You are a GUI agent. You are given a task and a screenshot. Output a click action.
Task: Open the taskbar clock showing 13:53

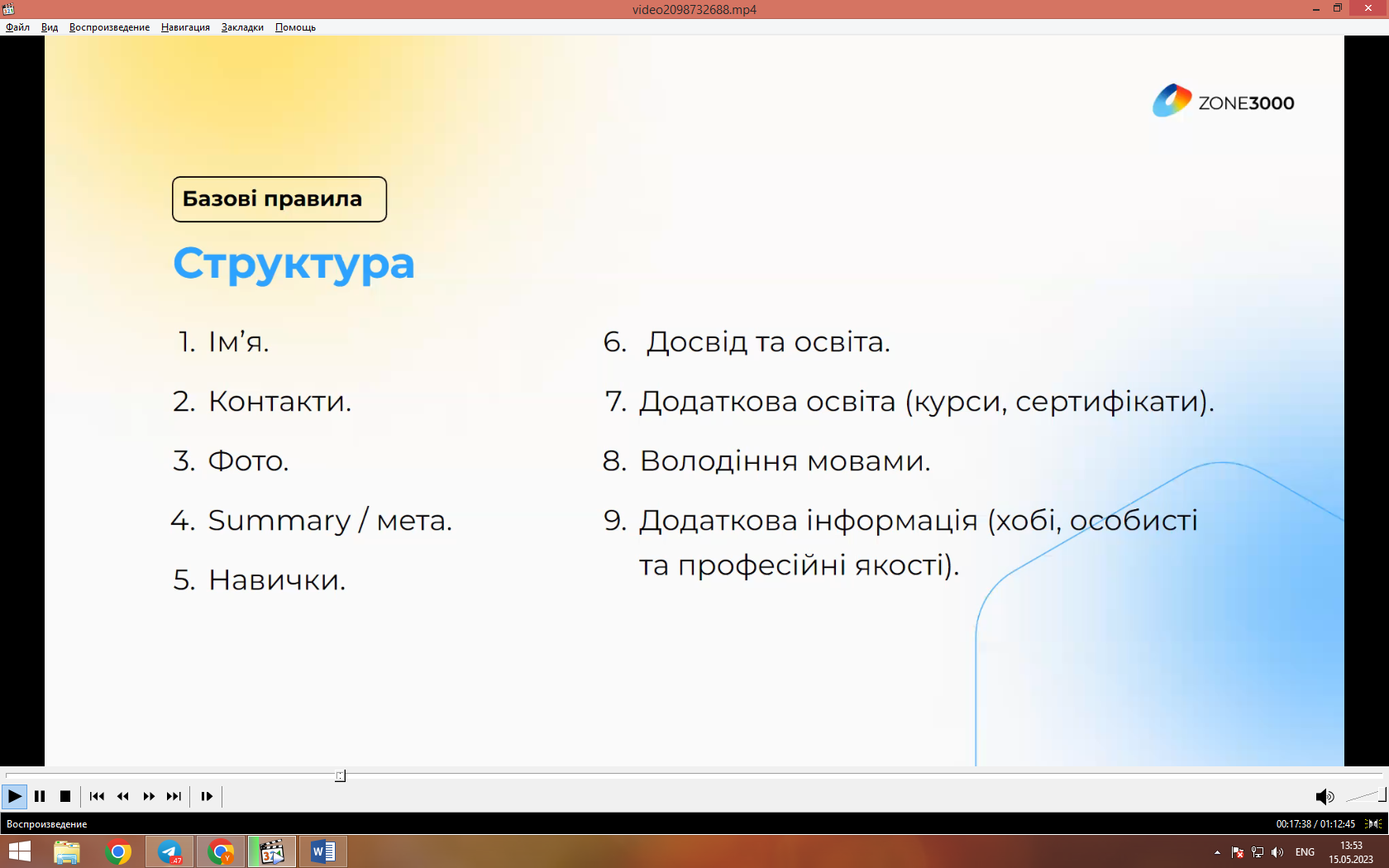pyautogui.click(x=1351, y=852)
